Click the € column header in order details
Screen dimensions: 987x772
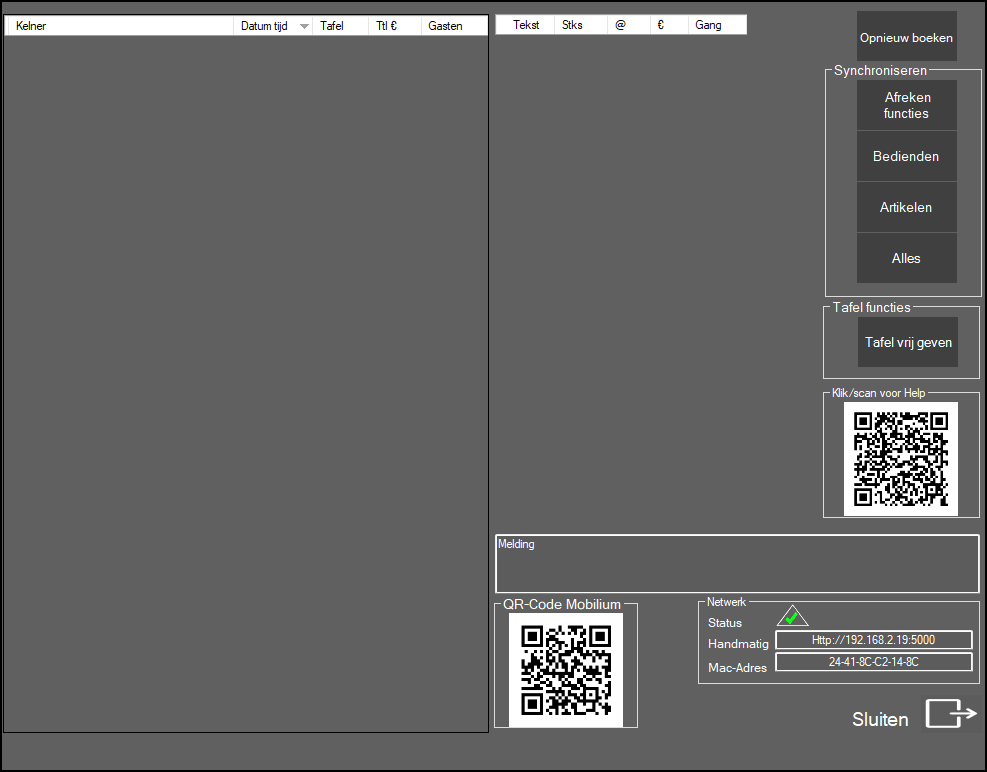668,25
